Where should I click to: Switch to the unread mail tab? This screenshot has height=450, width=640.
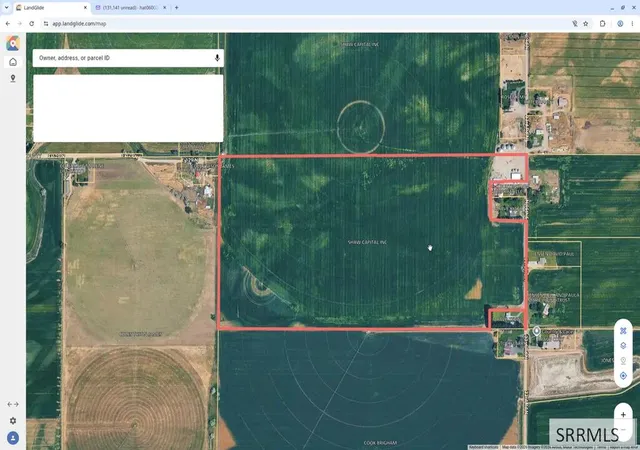point(131,7)
